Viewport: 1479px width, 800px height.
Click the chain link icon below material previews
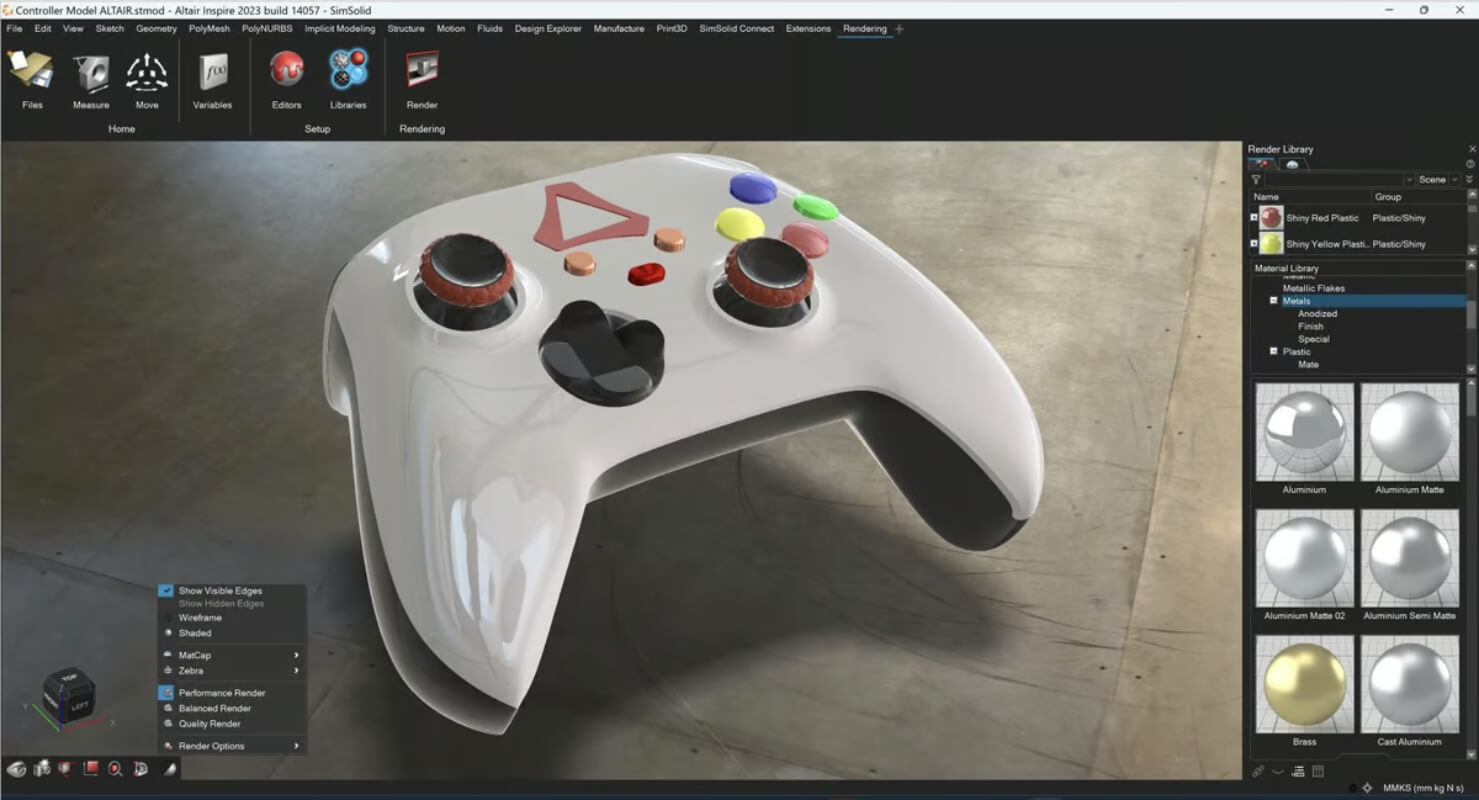[x=1258, y=771]
